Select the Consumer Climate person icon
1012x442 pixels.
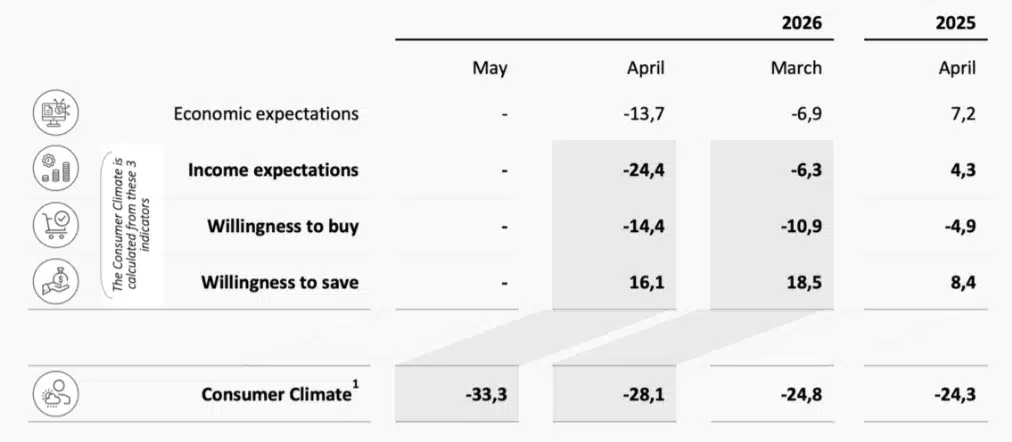tap(56, 394)
